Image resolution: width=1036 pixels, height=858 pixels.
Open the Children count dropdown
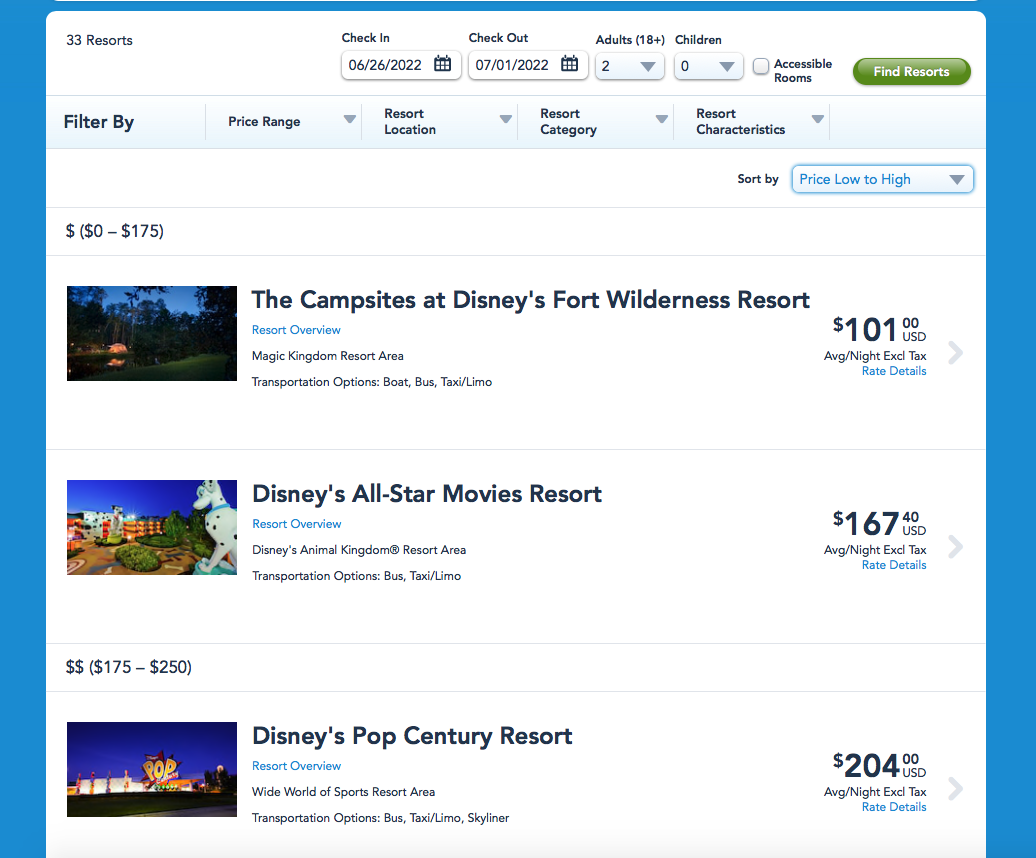pyautogui.click(x=709, y=67)
